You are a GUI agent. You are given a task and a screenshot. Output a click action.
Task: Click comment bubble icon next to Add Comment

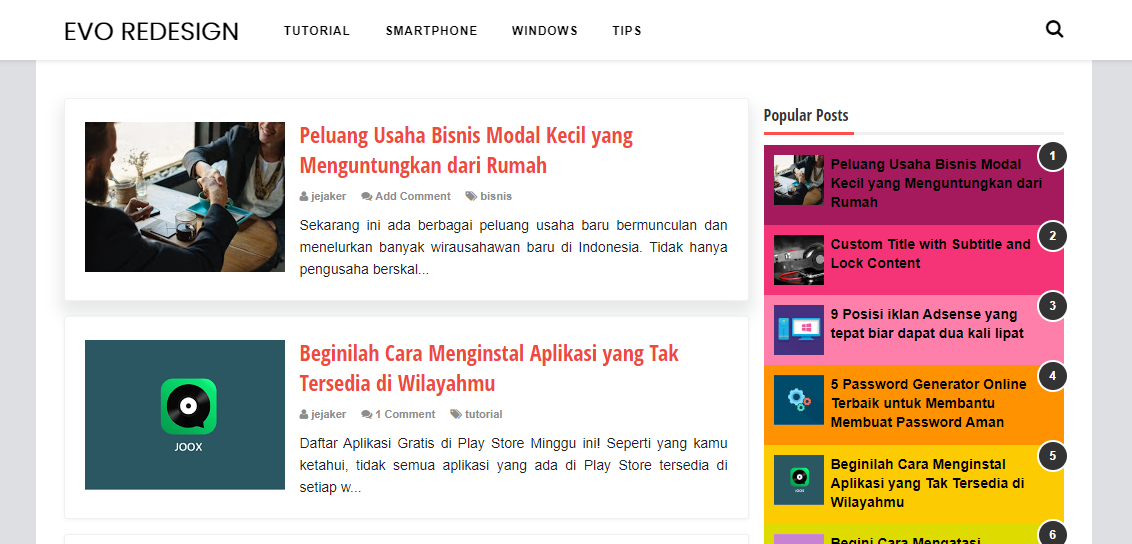(367, 196)
